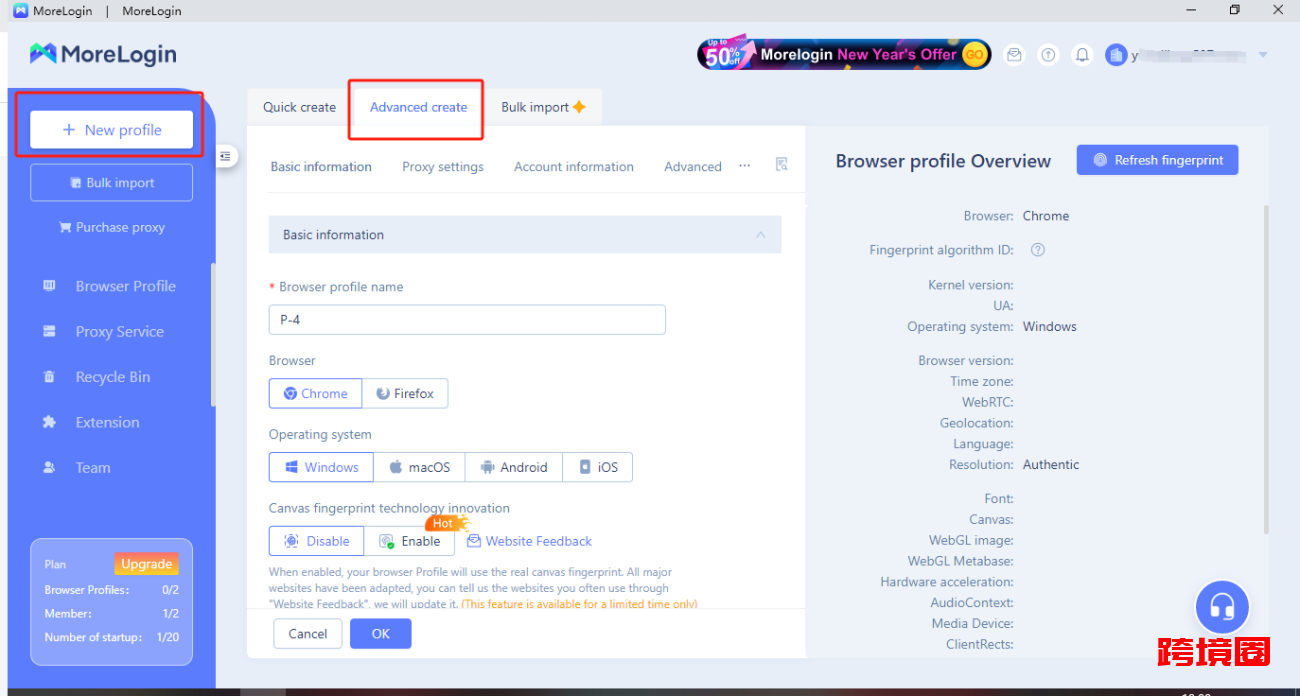1300x696 pixels.
Task: Select Chrome browser option
Action: (x=315, y=394)
